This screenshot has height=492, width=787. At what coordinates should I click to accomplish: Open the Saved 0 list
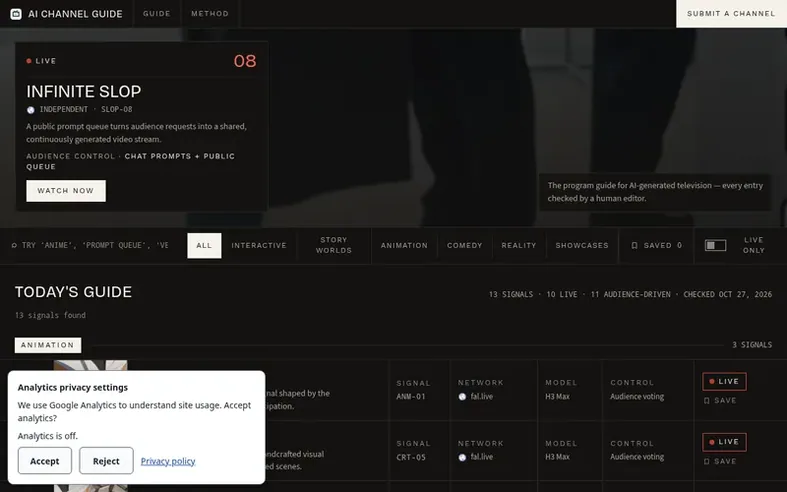pos(657,245)
